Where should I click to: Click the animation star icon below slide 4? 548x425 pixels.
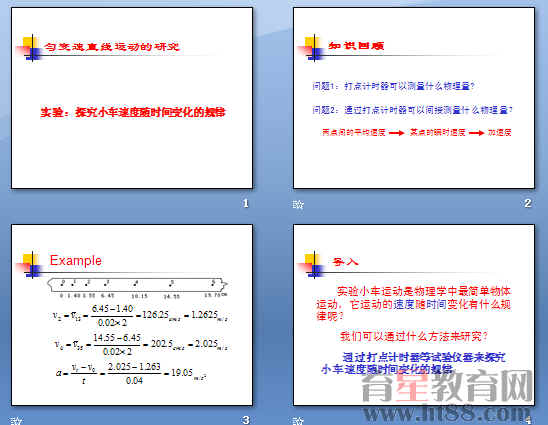click(x=298, y=421)
